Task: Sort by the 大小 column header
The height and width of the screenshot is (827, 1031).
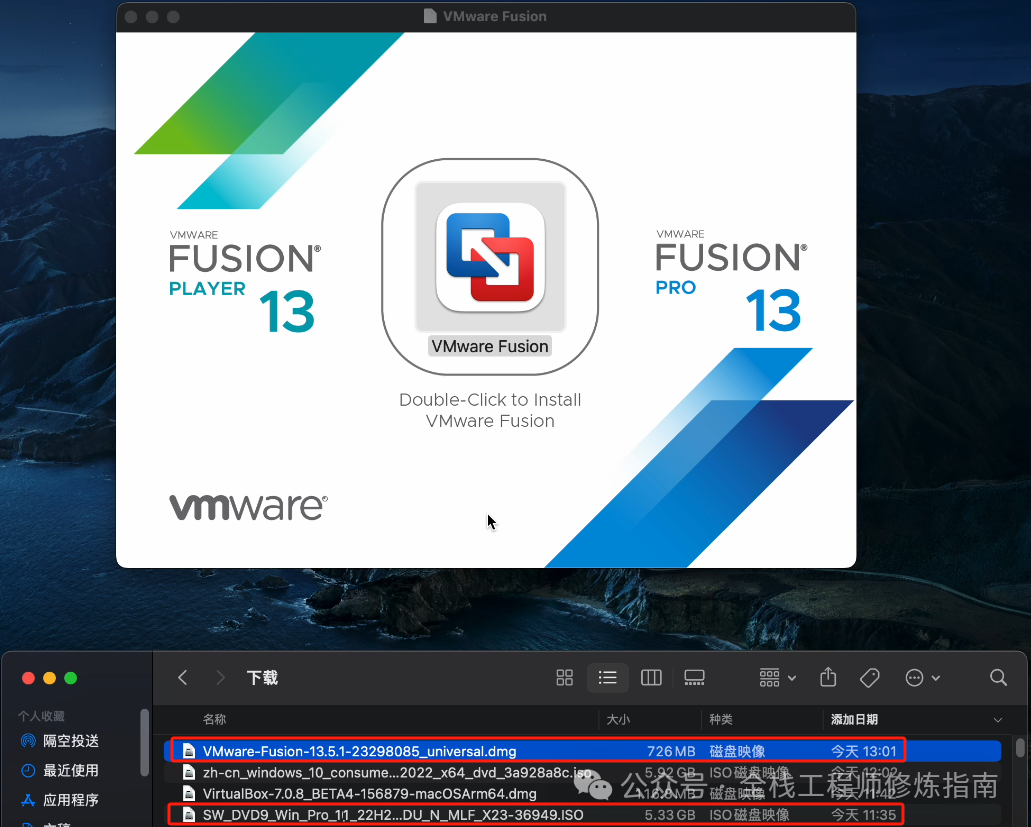Action: 618,719
